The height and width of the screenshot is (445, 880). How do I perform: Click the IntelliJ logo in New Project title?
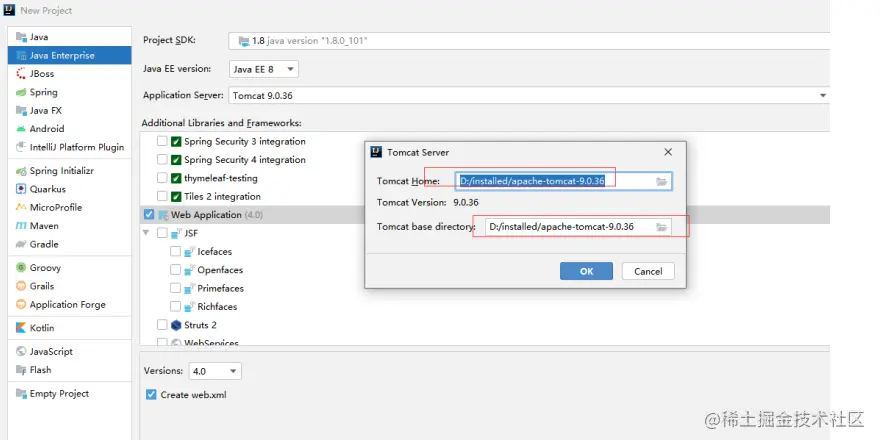tap(9, 10)
